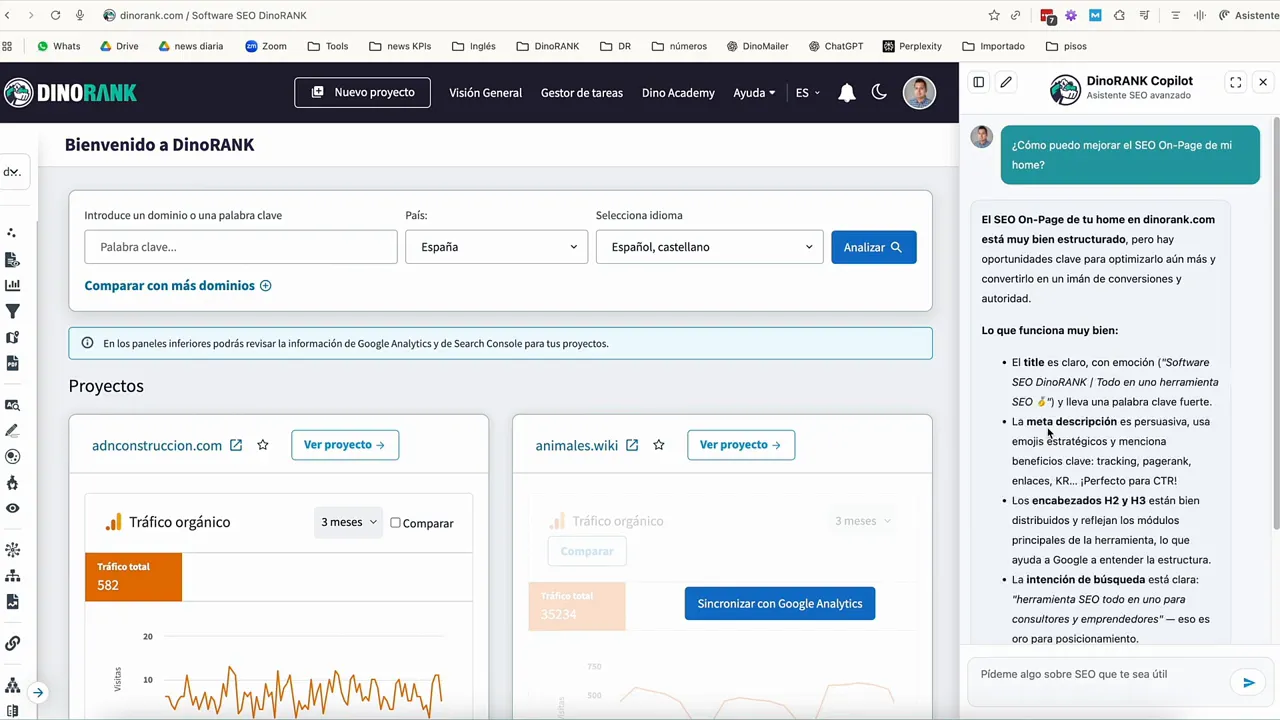The width and height of the screenshot is (1280, 720).
Task: Expand the 3 meses period dropdown
Action: [x=348, y=522]
